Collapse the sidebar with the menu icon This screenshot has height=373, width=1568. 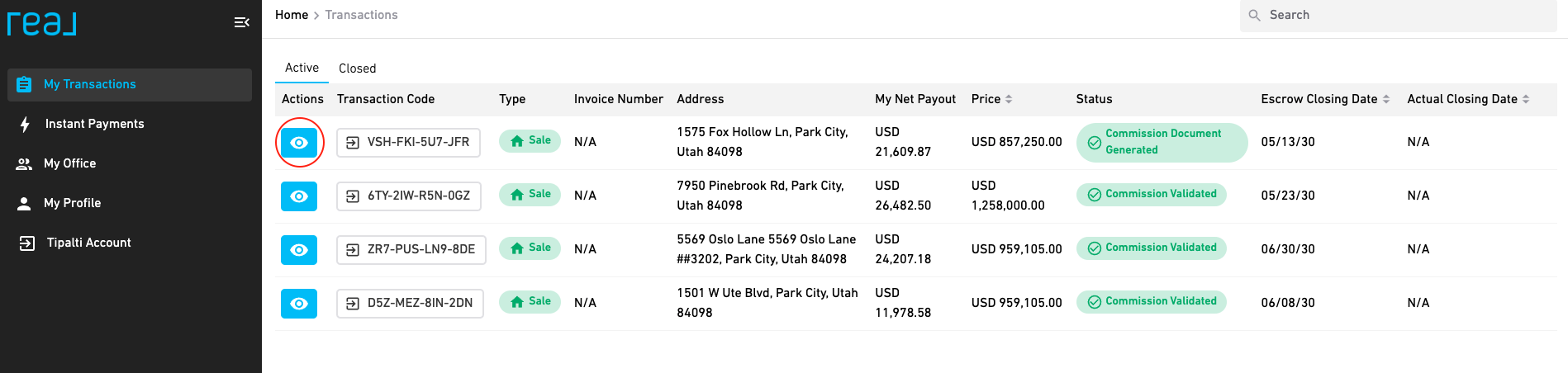tap(241, 22)
